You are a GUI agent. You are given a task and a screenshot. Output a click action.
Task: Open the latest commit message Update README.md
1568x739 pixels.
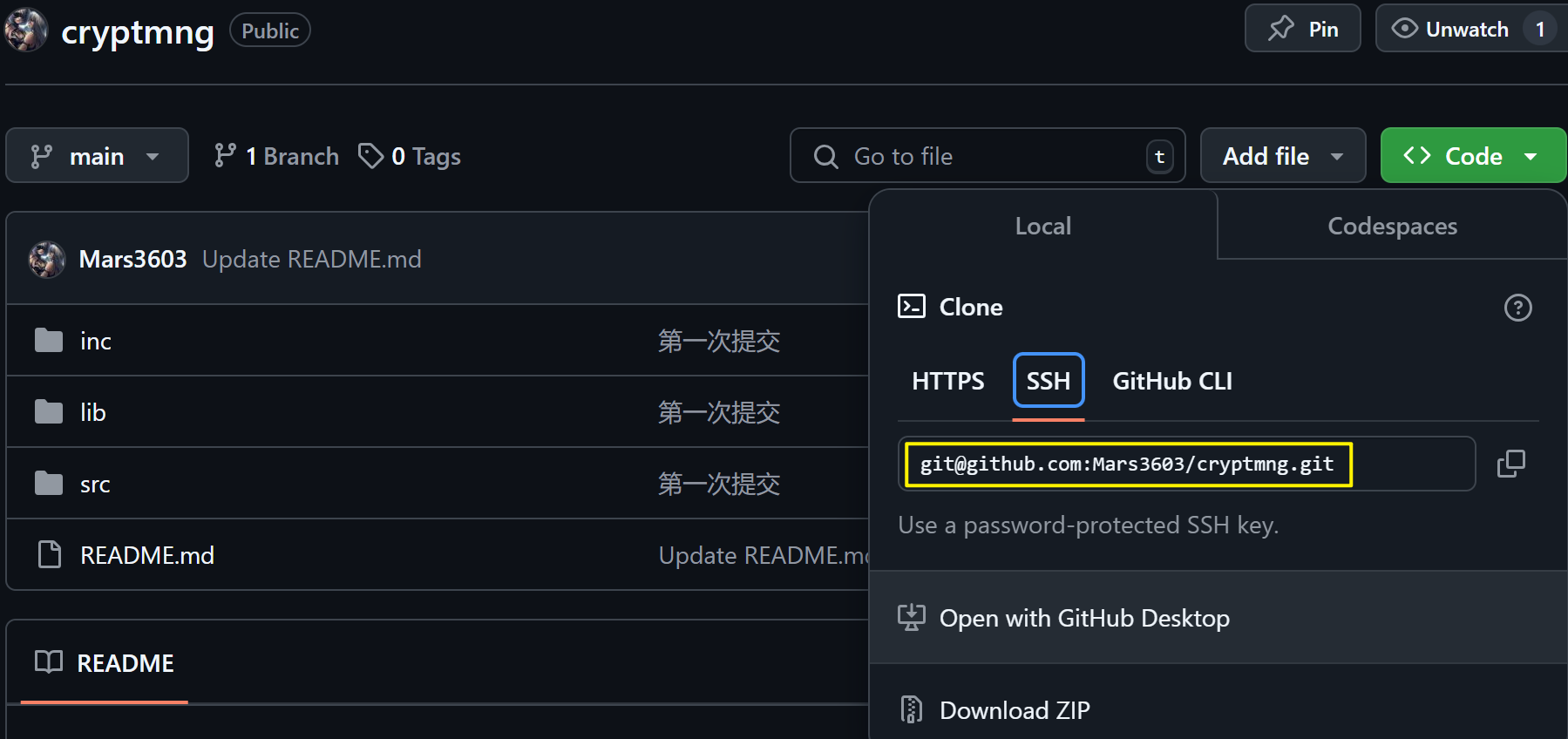click(312, 259)
